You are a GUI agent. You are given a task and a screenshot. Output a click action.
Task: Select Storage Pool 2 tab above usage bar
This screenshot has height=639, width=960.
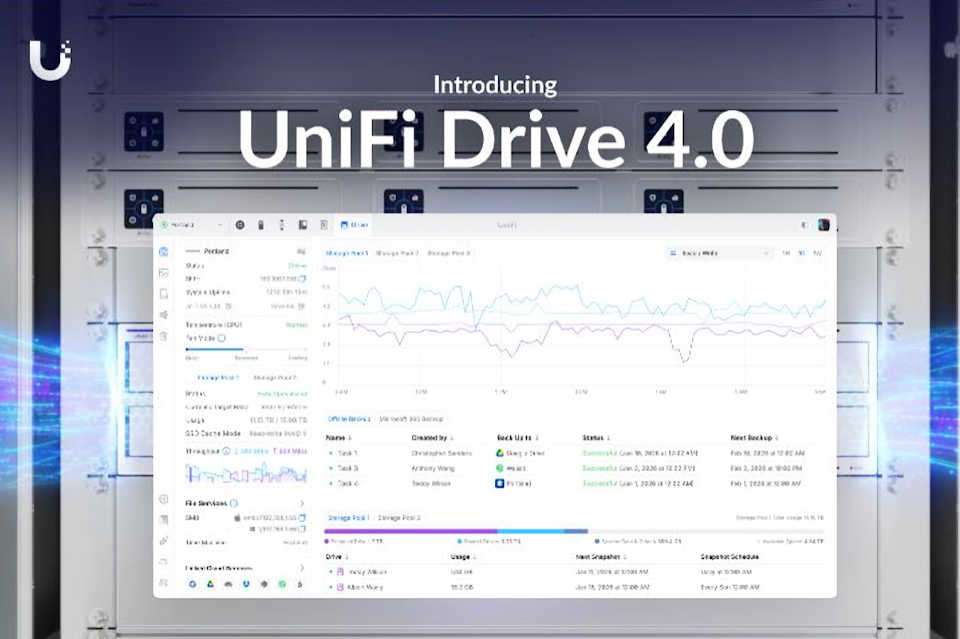399,518
